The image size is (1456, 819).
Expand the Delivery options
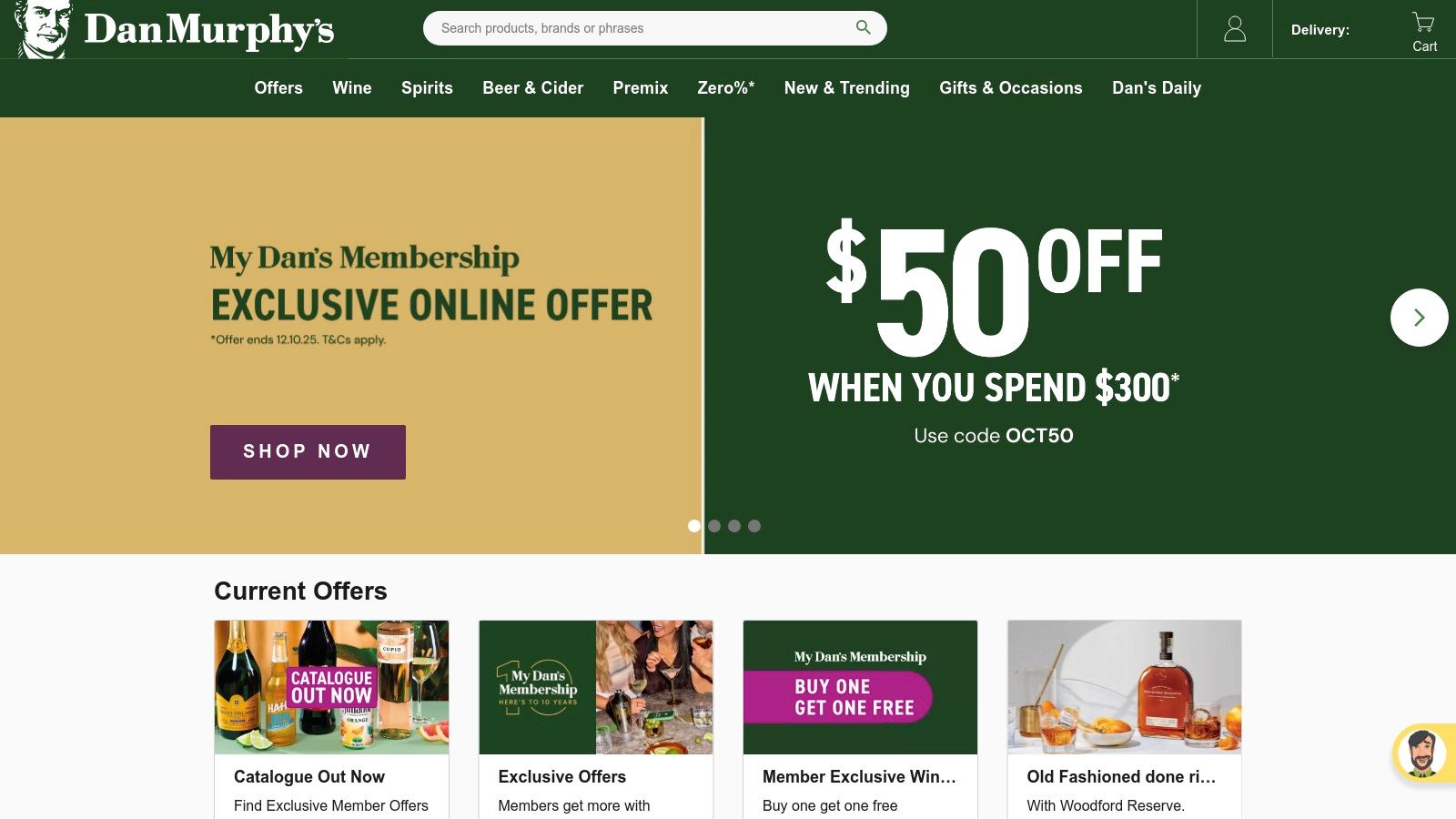[x=1319, y=30]
